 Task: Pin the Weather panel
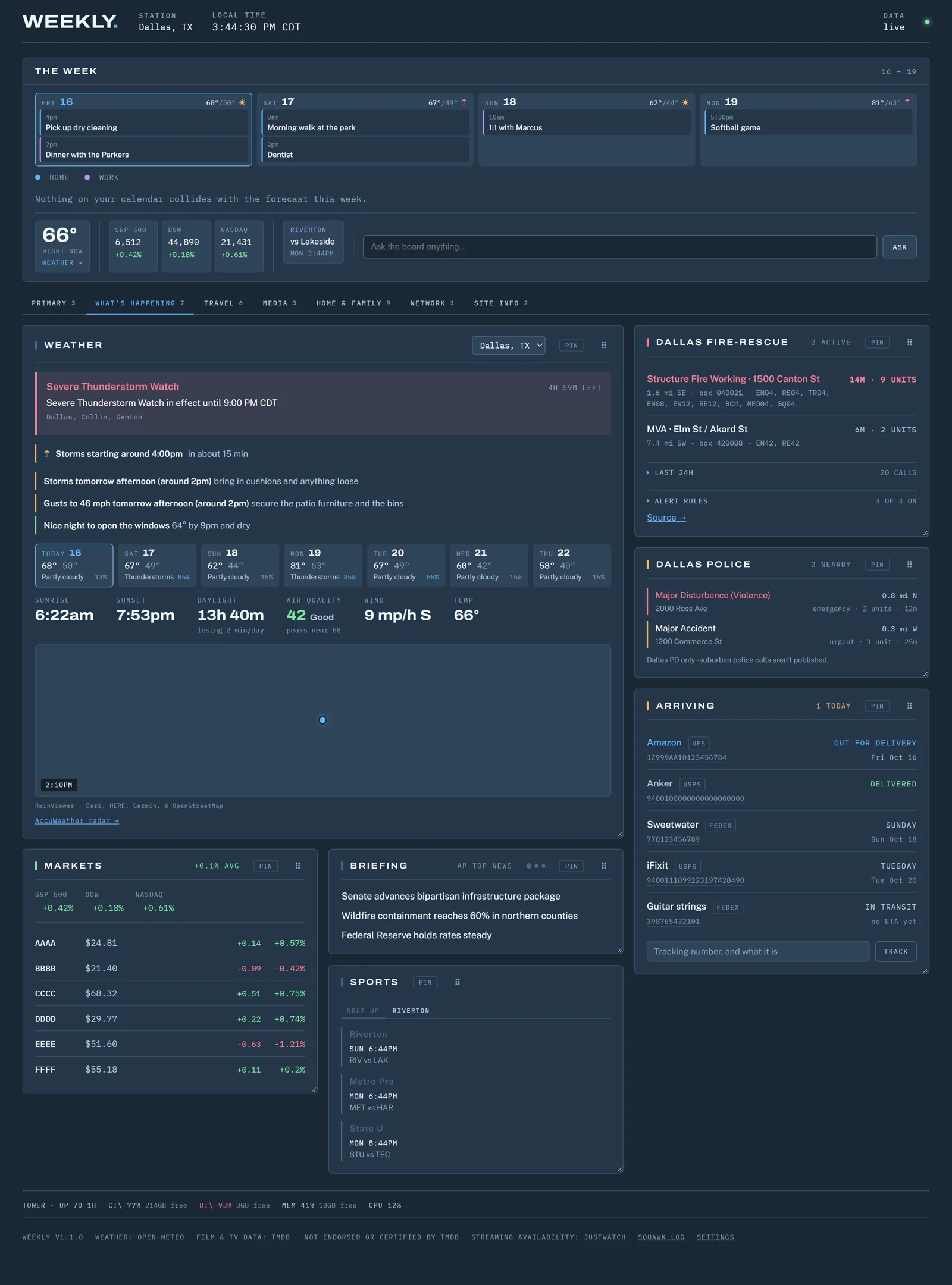tap(571, 345)
